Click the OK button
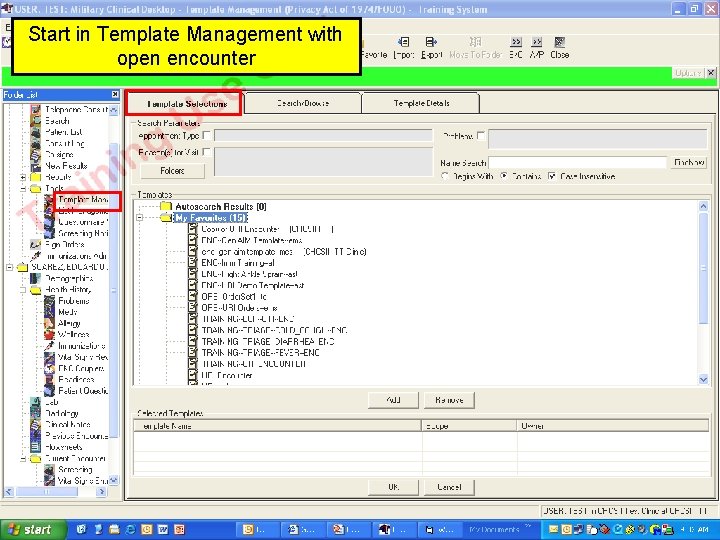The width and height of the screenshot is (720, 540). (x=393, y=487)
